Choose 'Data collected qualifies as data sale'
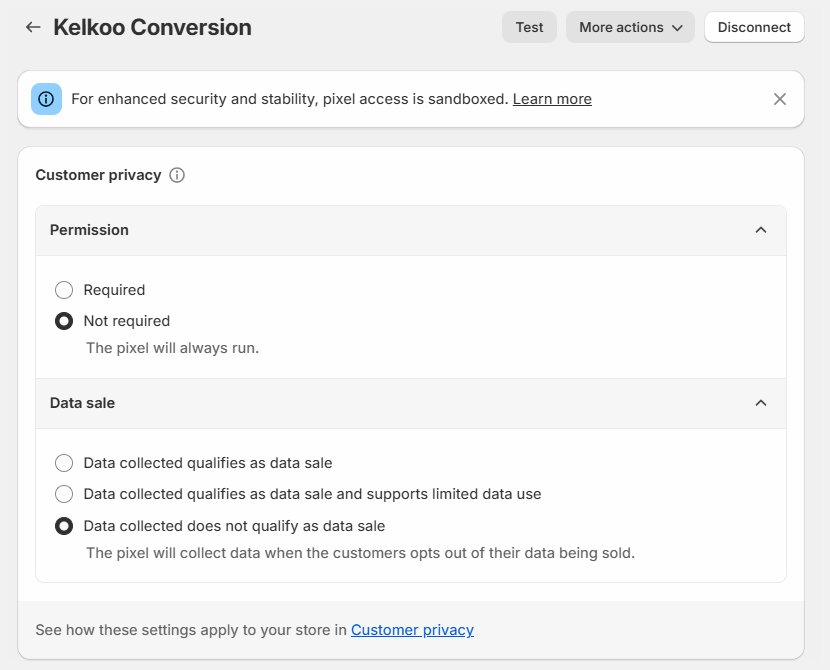The height and width of the screenshot is (670, 830). tap(64, 463)
